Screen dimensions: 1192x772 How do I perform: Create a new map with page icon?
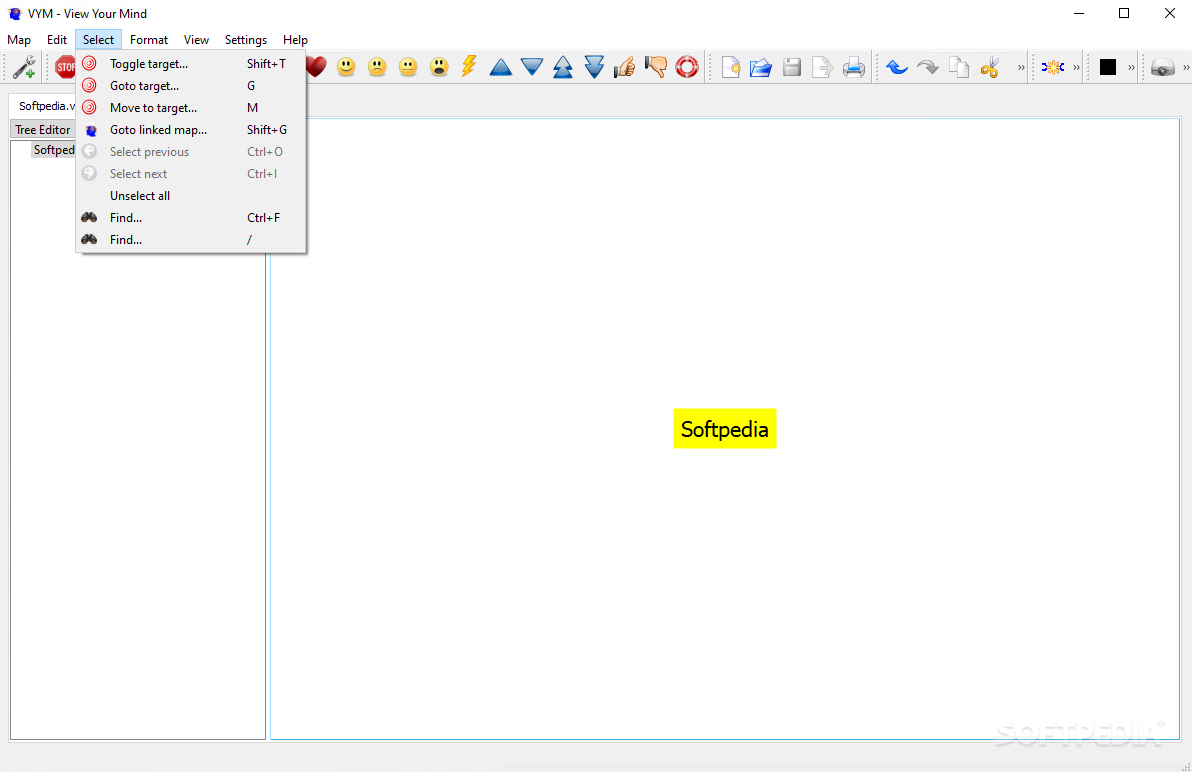731,67
